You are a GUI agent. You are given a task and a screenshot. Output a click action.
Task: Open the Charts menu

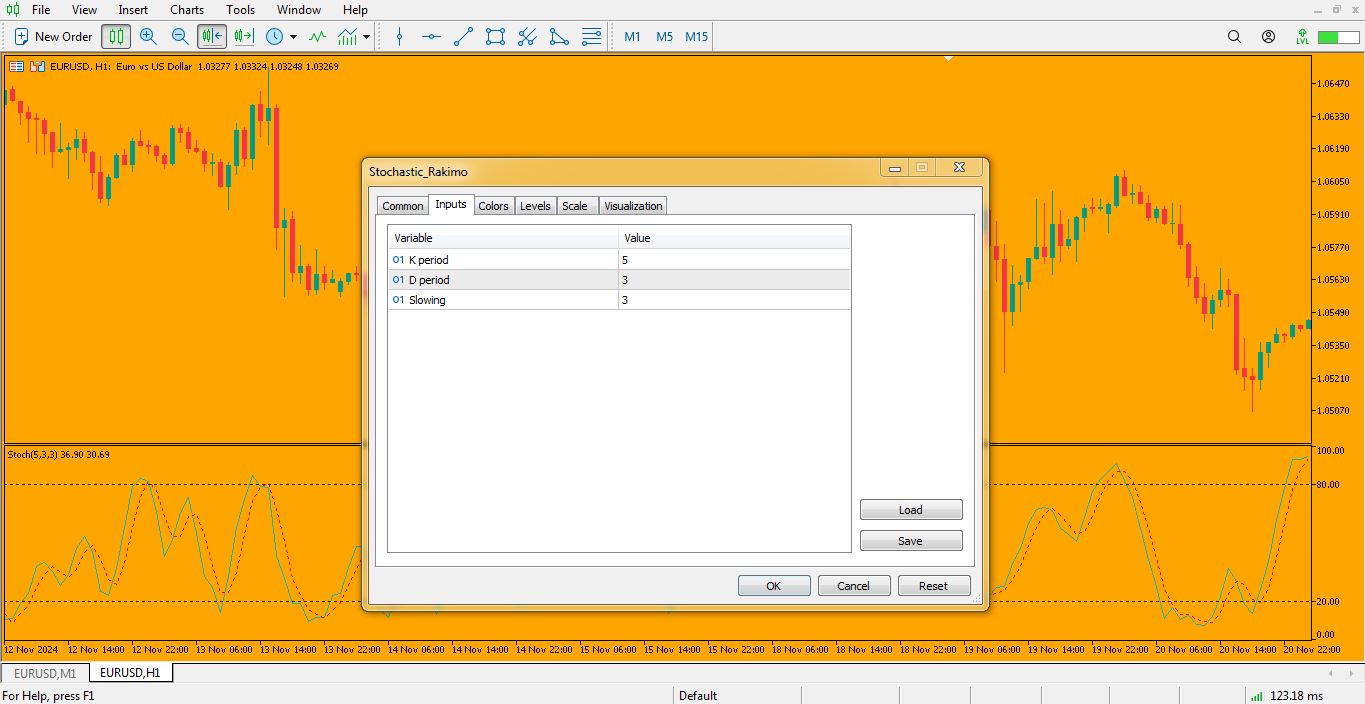pyautogui.click(x=187, y=10)
